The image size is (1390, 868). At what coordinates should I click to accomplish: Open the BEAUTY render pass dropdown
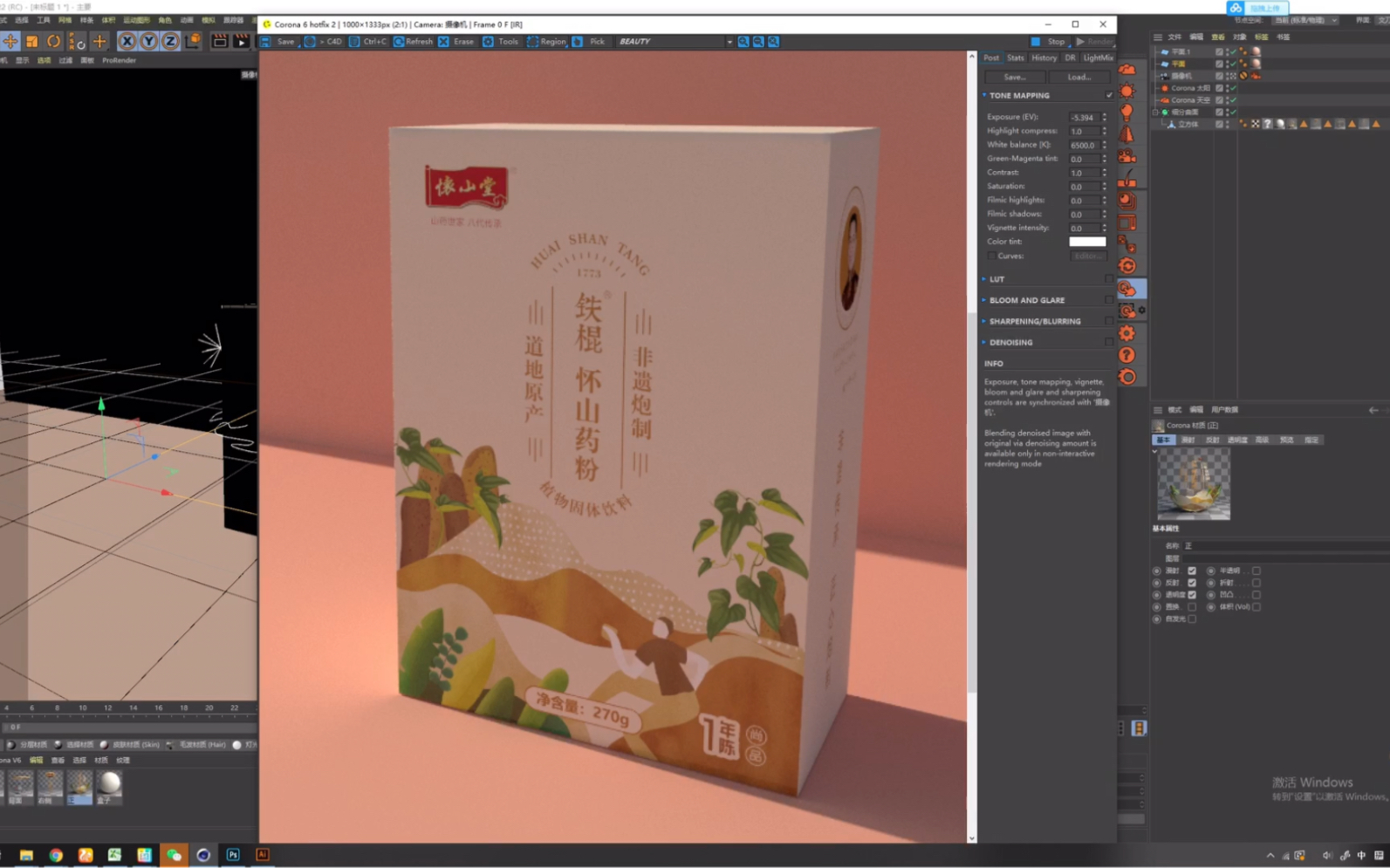[x=675, y=41]
